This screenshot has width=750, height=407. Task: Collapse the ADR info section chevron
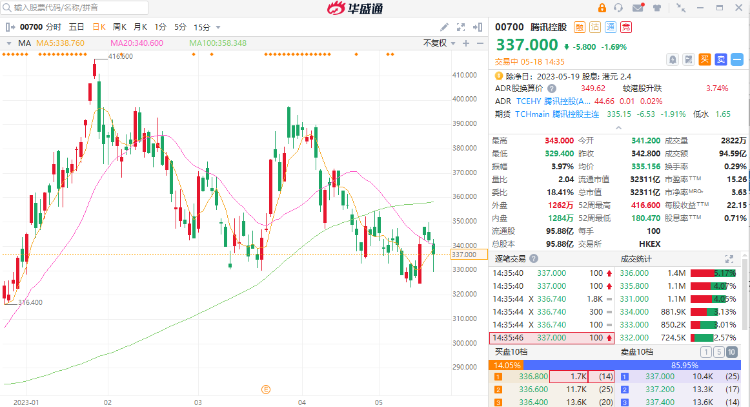618,128
